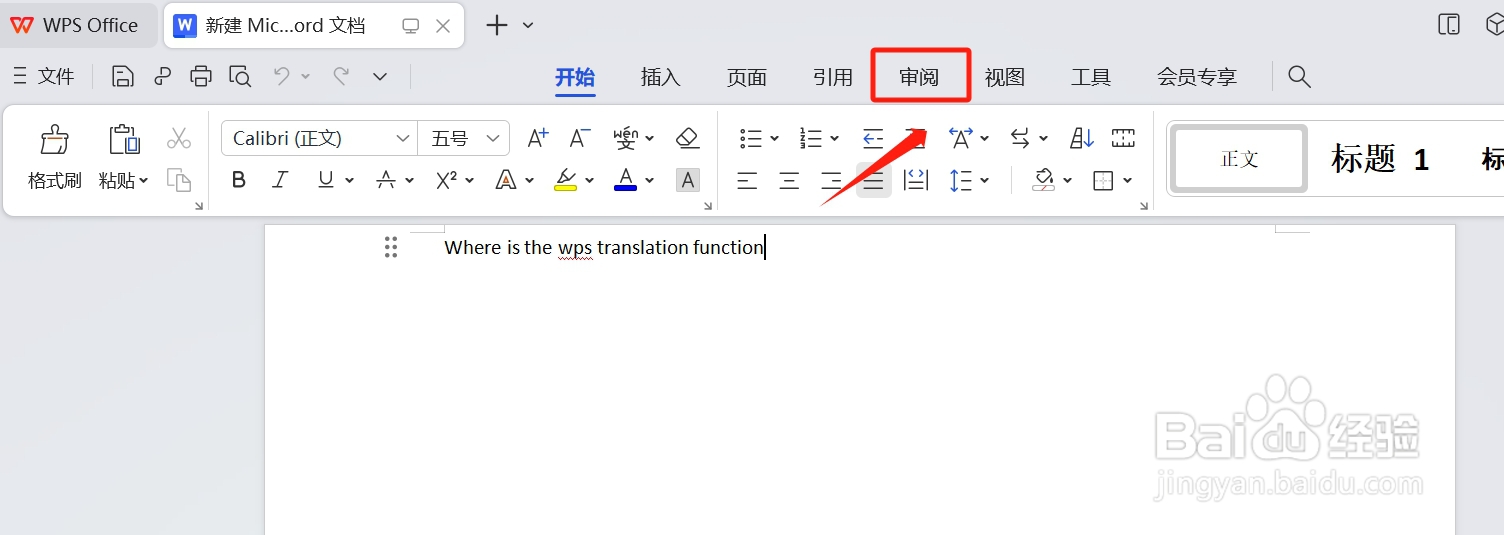Toggle Underline formatting
The height and width of the screenshot is (535, 1504).
(325, 180)
